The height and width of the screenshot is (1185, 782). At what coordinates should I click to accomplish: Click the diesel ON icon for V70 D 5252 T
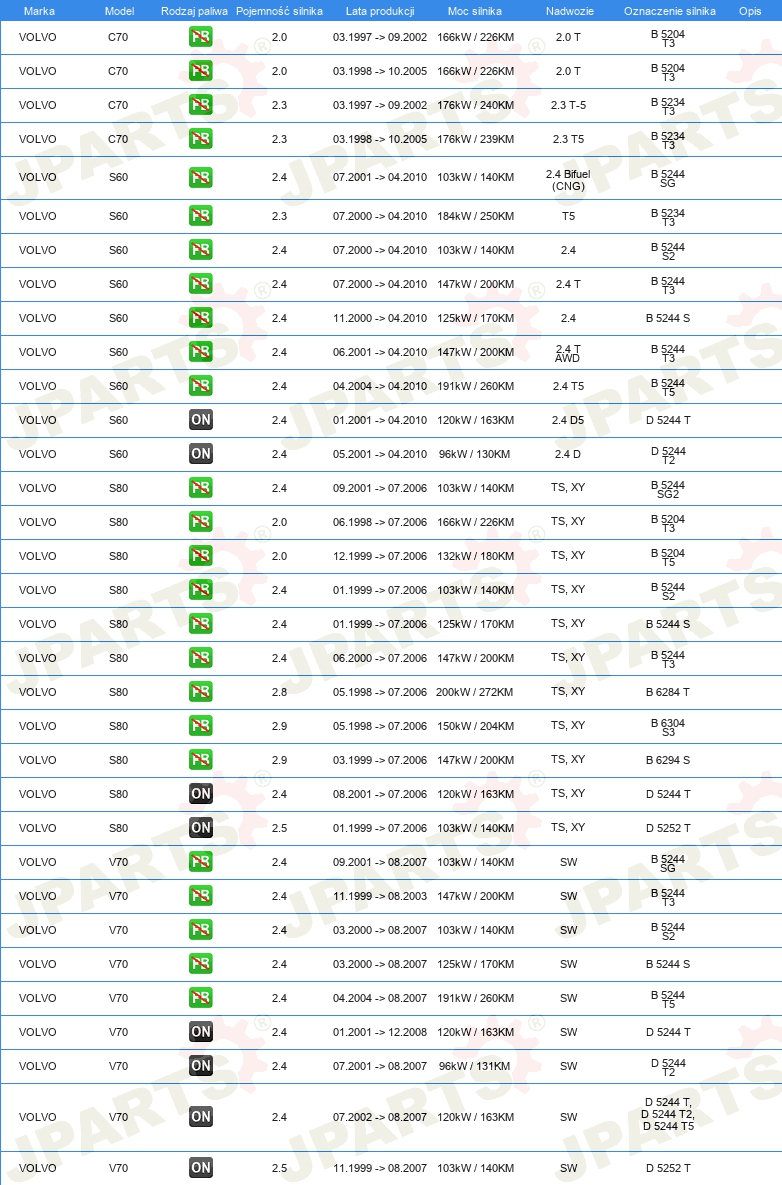(x=200, y=1168)
